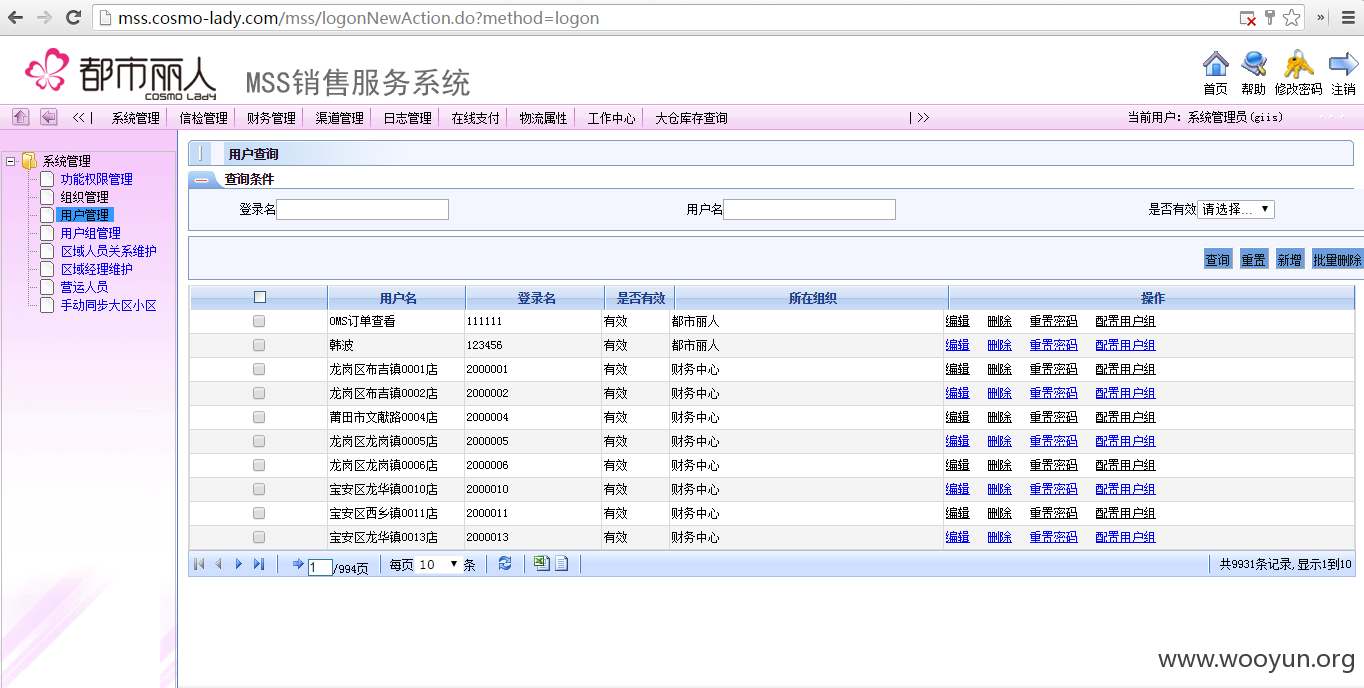The width and height of the screenshot is (1364, 688).
Task: Open the Chrome menu button
Action: pyautogui.click(x=1347, y=17)
